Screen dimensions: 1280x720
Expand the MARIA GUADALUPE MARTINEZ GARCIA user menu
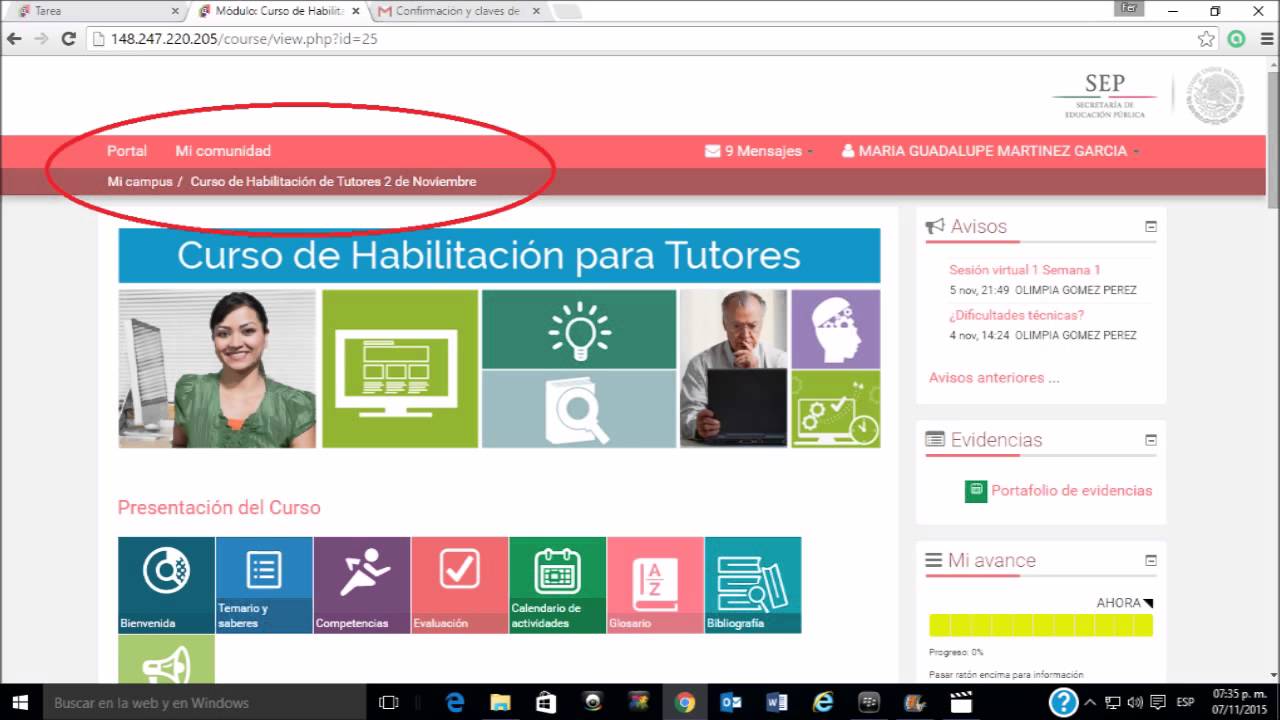click(991, 151)
